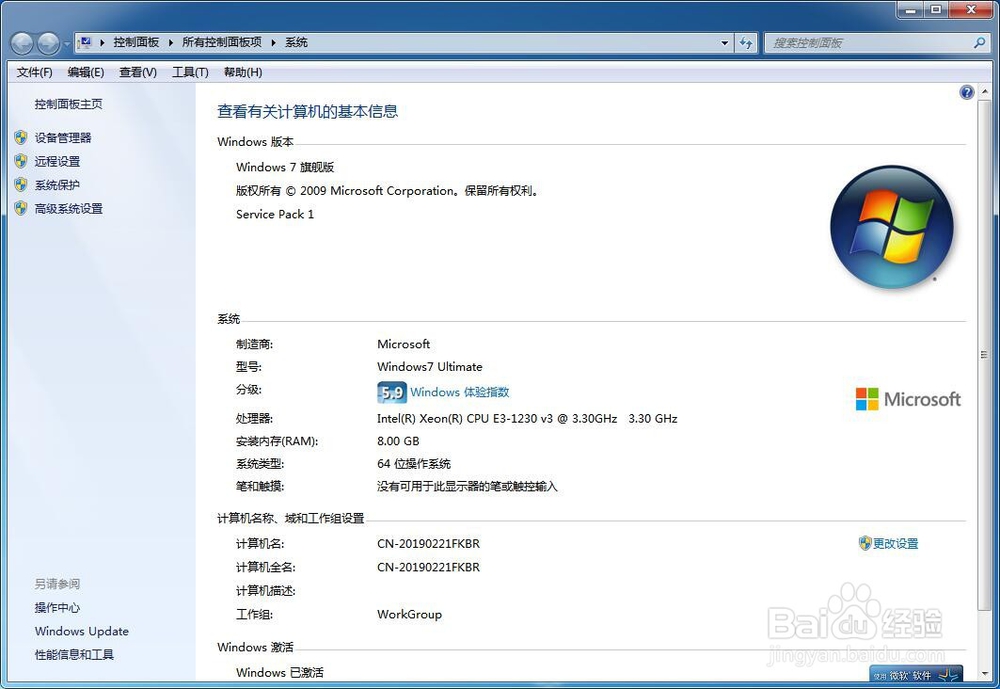Click shield icon next to 系统保护
Screen dimensions: 1000x689
[21, 184]
